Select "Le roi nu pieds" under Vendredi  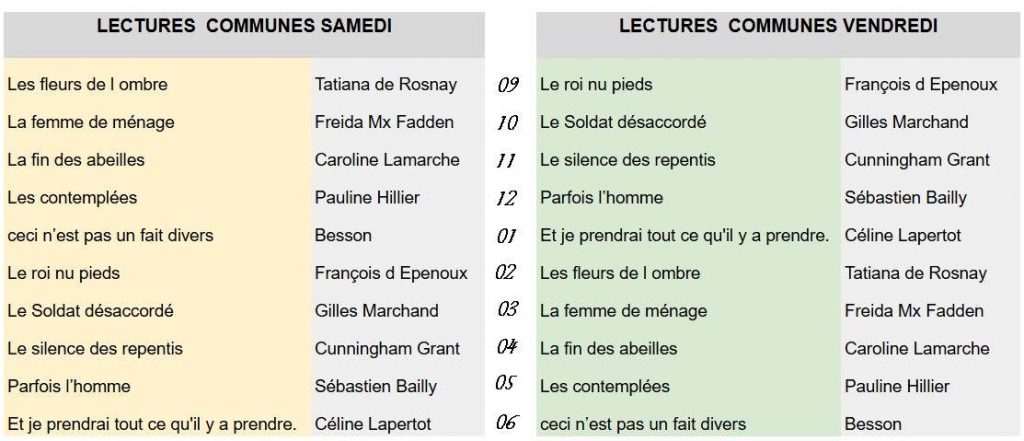[x=596, y=85]
